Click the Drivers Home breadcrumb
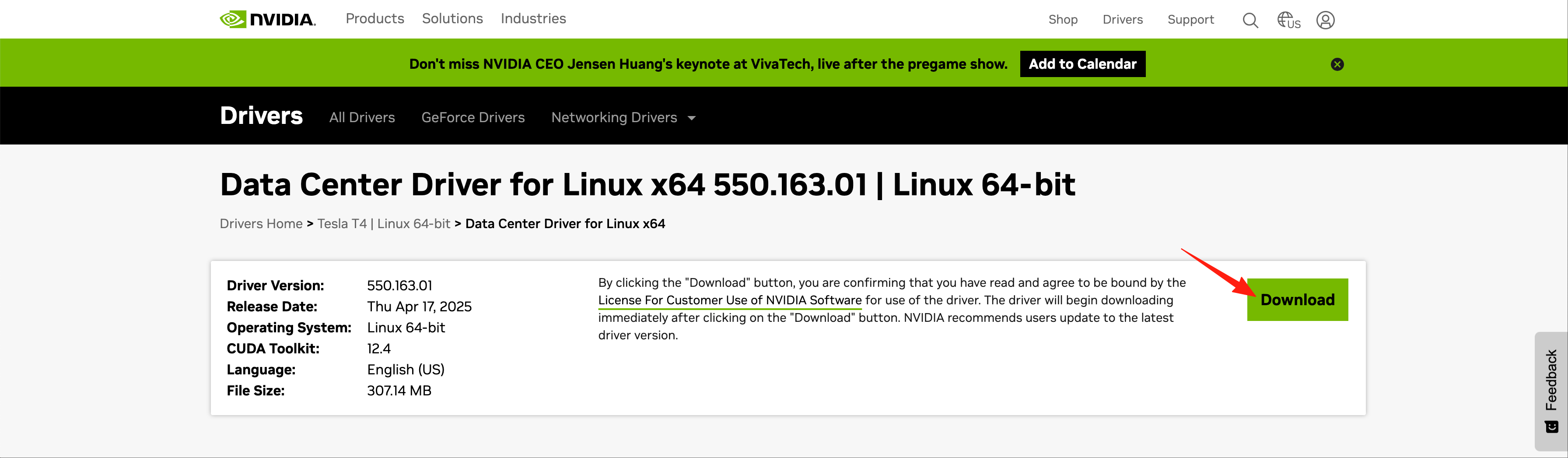 coord(261,224)
